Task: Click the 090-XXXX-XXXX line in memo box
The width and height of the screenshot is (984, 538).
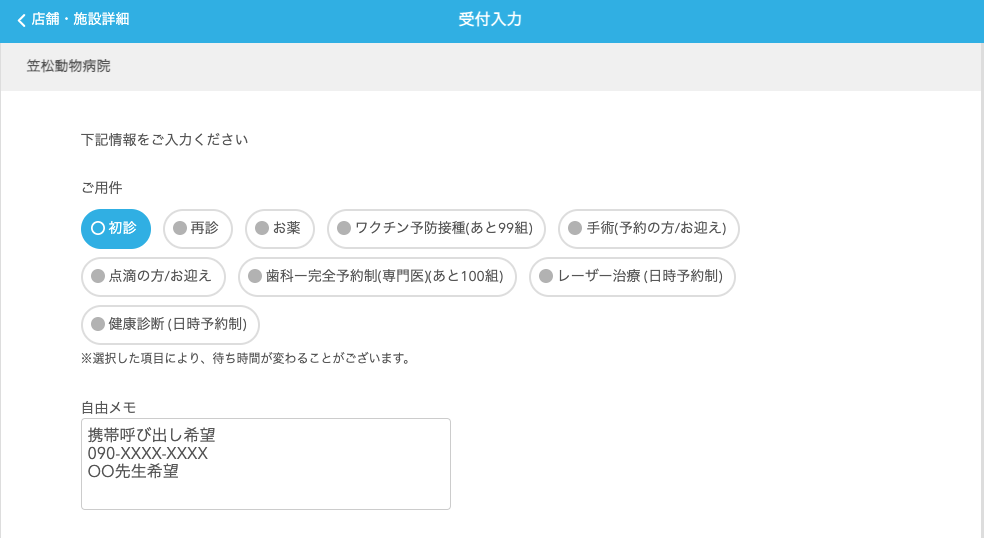Action: pos(148,453)
